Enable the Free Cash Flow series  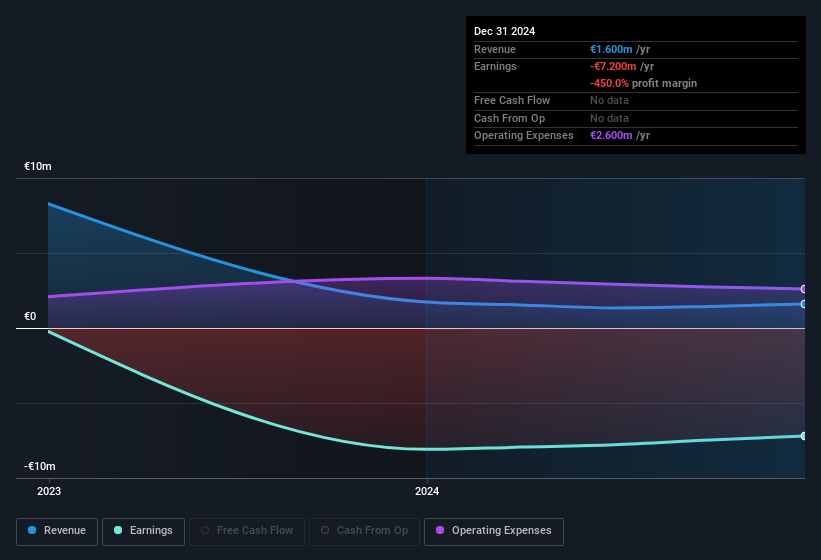(247, 531)
